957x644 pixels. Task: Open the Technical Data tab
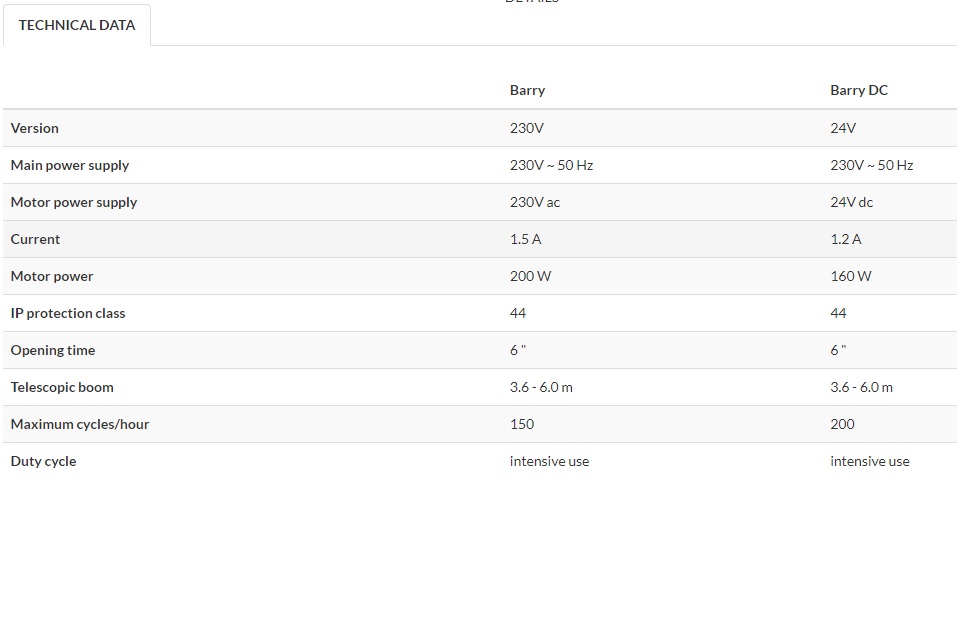[77, 25]
